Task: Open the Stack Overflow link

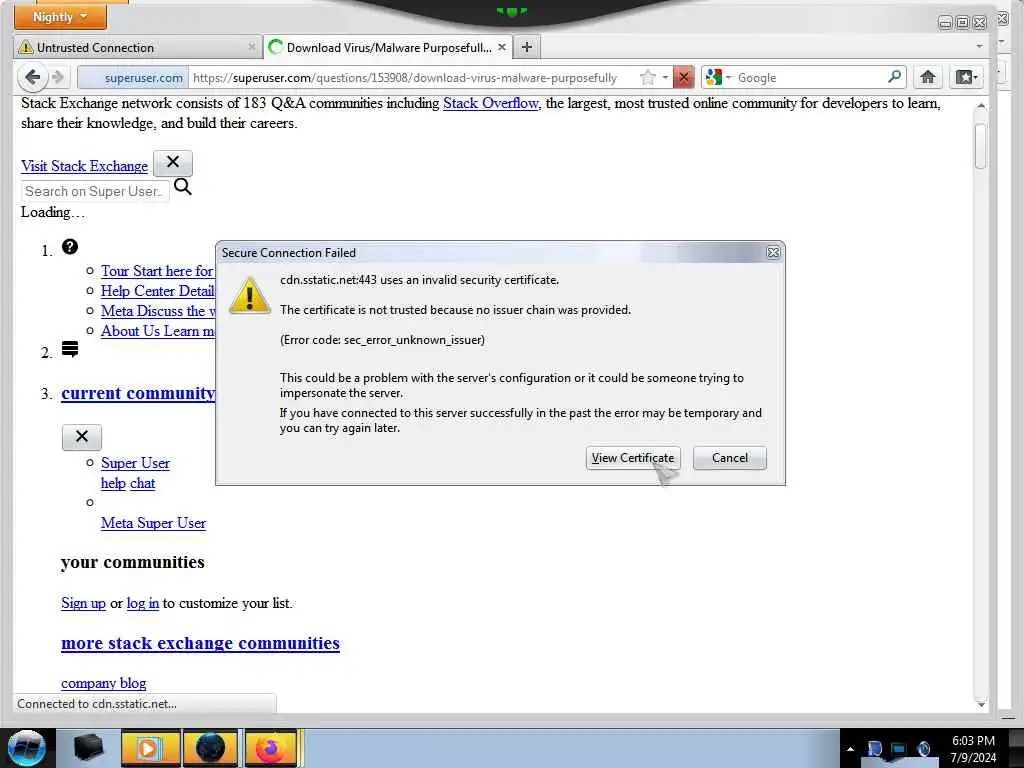Action: tap(491, 103)
